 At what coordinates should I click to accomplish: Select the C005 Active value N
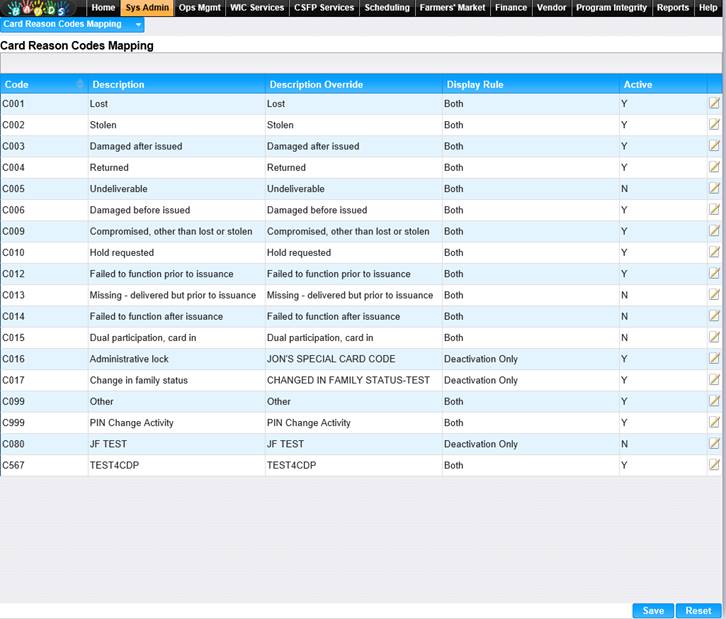[663, 188]
